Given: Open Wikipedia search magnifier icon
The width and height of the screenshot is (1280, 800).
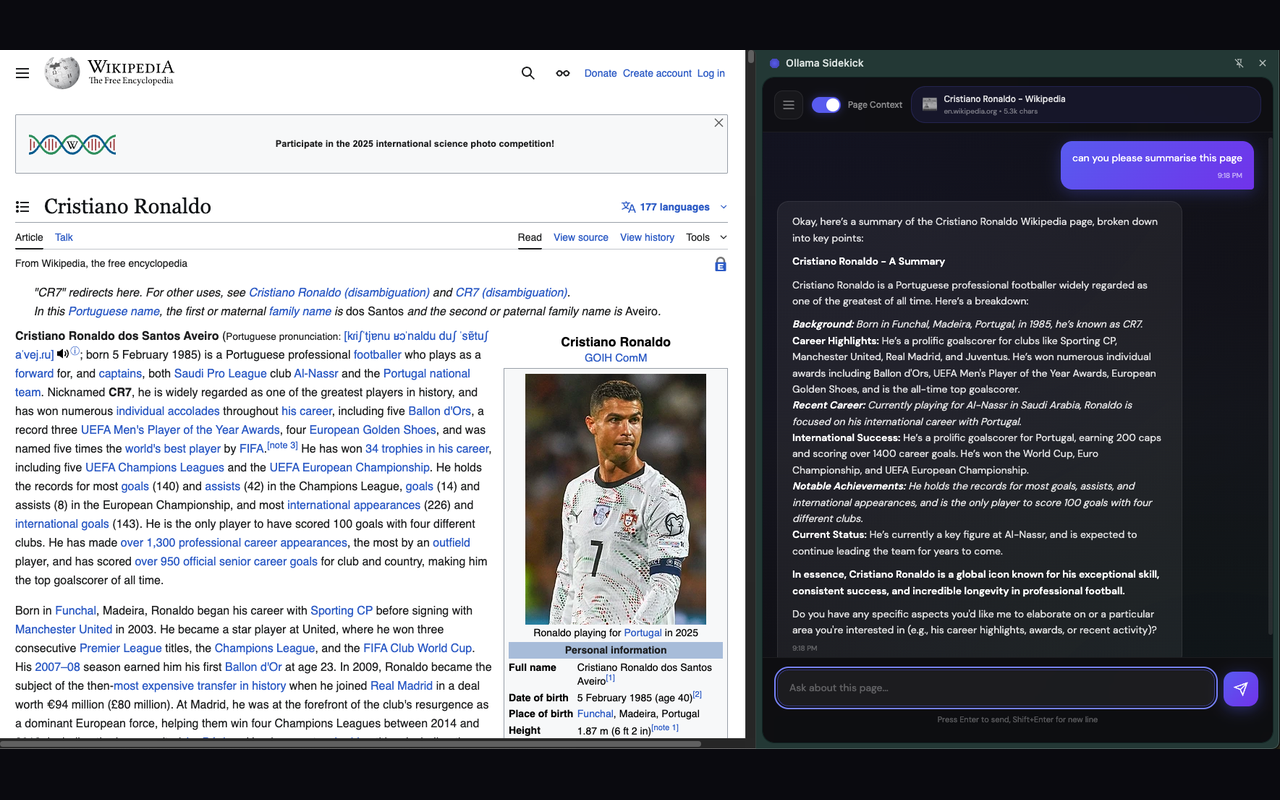Looking at the screenshot, I should pyautogui.click(x=528, y=73).
